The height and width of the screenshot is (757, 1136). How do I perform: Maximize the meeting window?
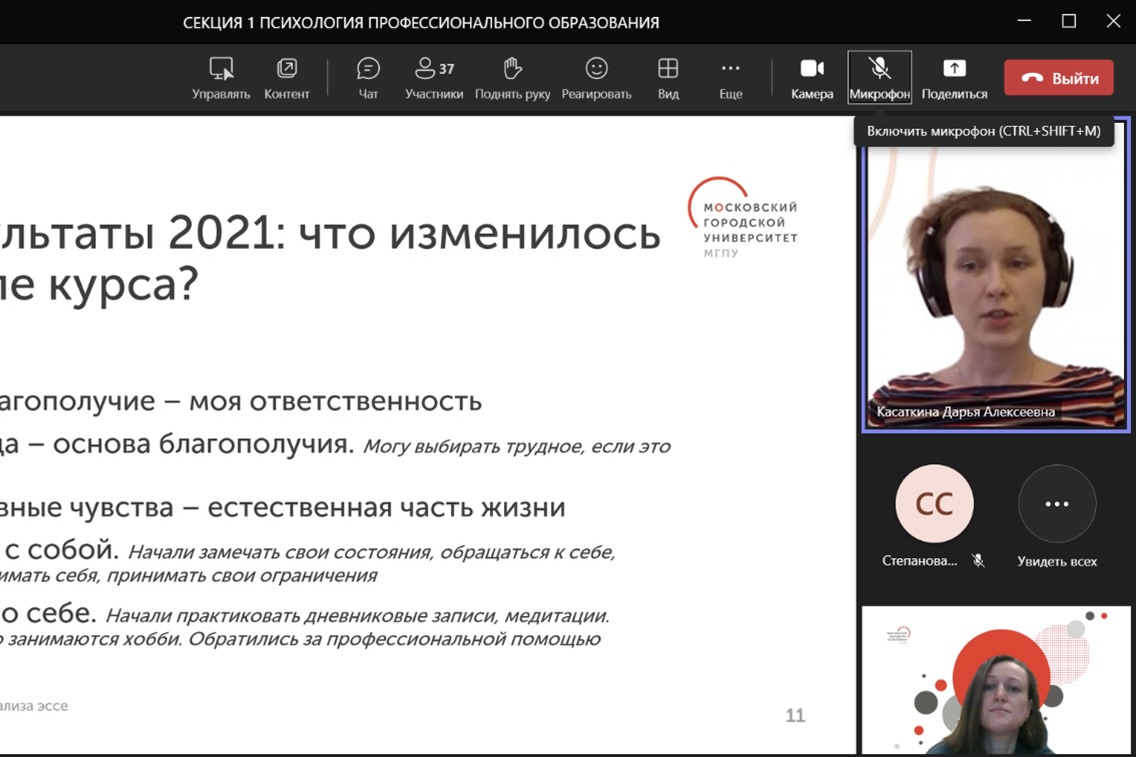pyautogui.click(x=1068, y=21)
